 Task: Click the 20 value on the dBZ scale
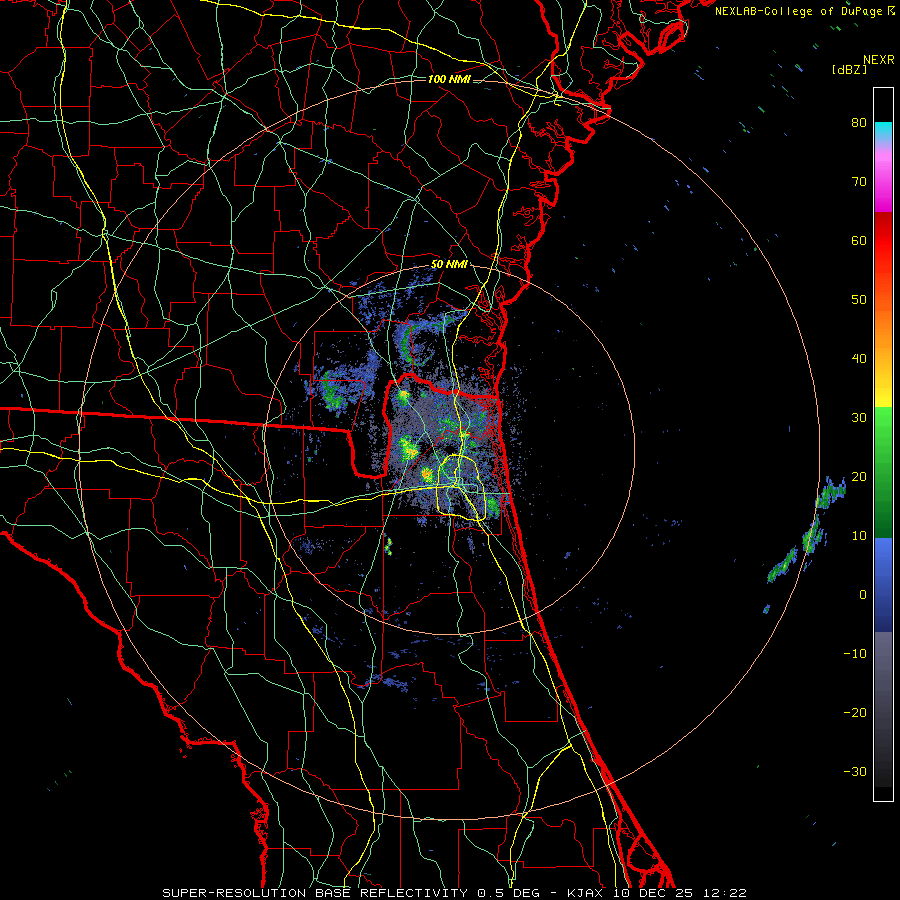pyautogui.click(x=859, y=477)
